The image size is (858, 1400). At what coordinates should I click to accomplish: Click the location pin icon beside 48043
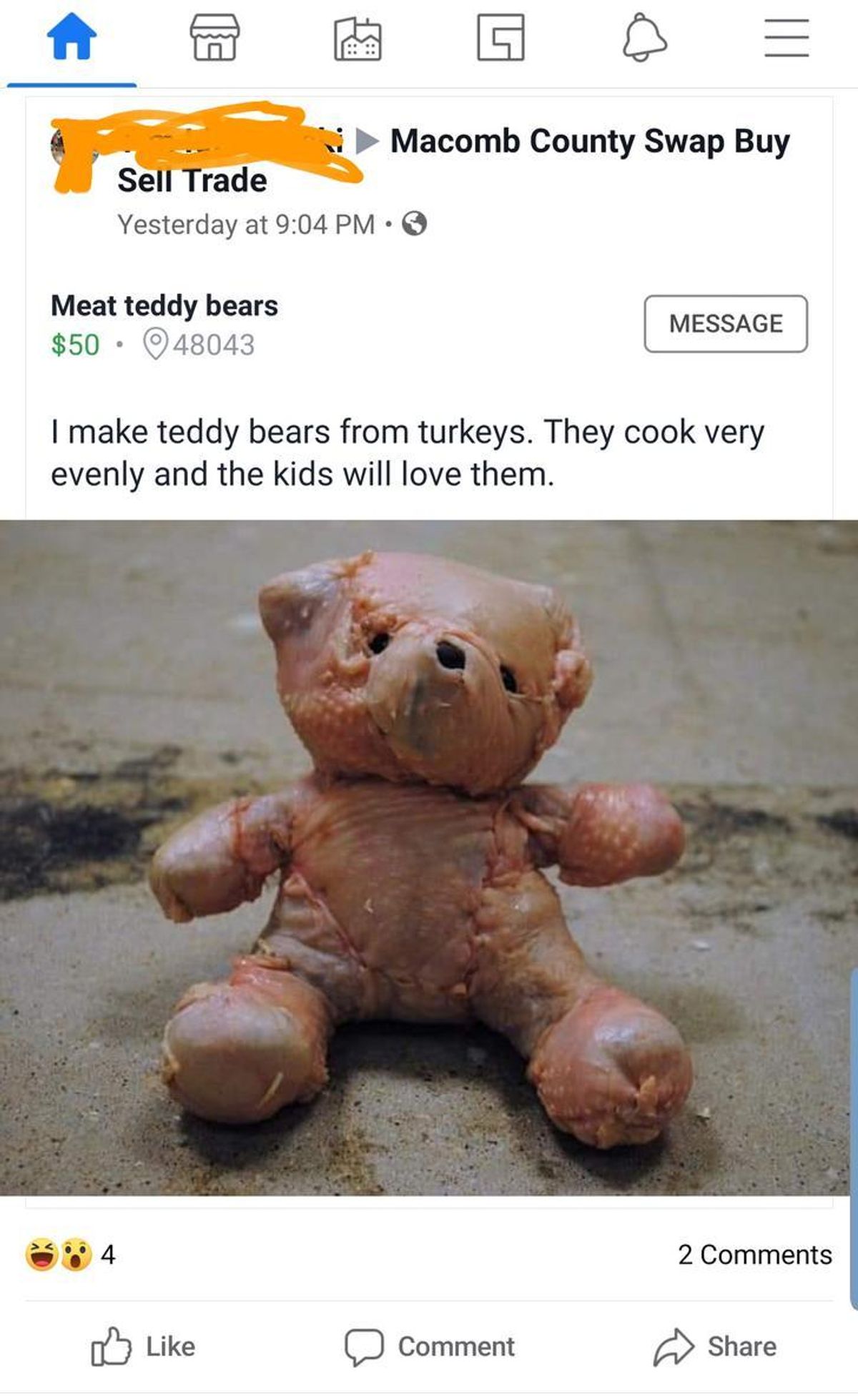[x=155, y=344]
